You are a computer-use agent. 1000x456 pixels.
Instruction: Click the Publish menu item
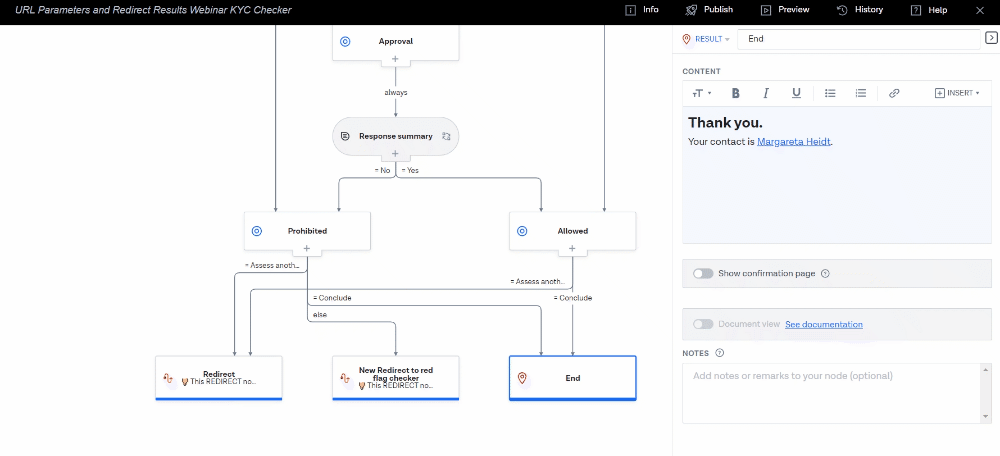[x=709, y=10]
